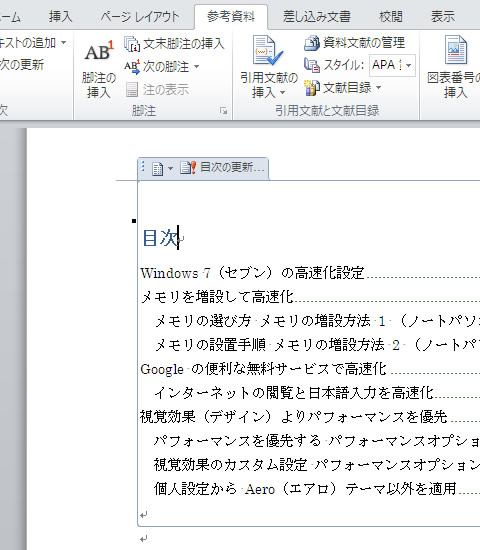The image size is (480, 550).
Task: Click TOC entry メモリを増設して高速化
Action: [217, 297]
